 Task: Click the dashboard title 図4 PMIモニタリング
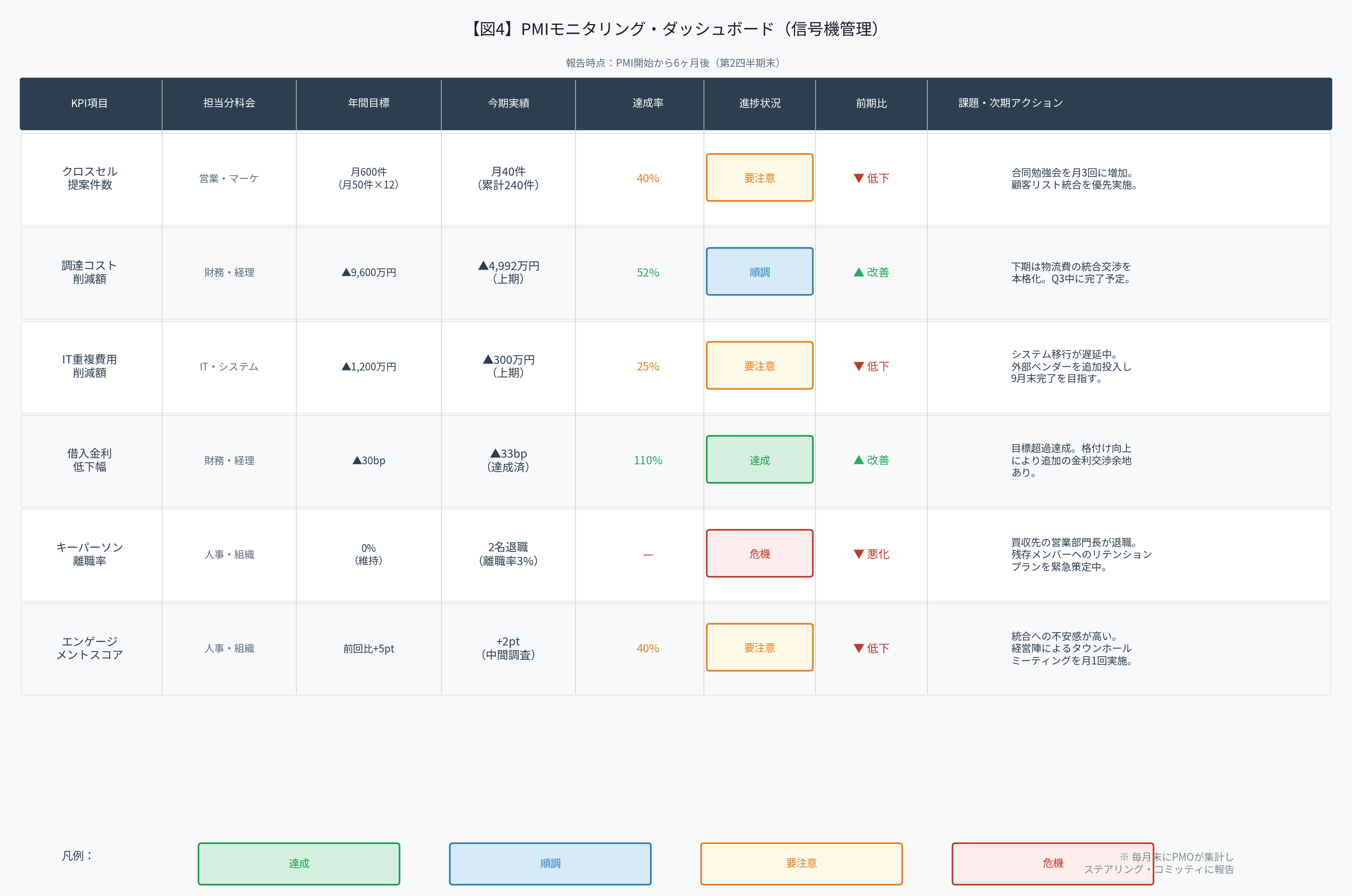pos(676,29)
